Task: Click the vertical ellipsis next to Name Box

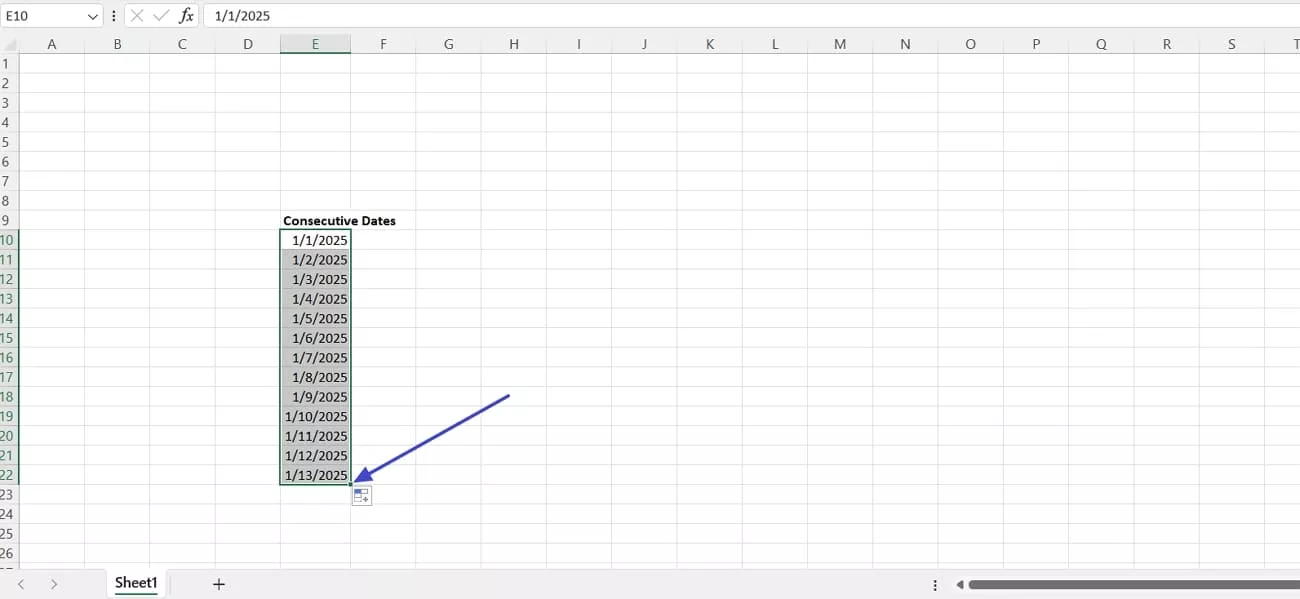Action: [x=114, y=15]
